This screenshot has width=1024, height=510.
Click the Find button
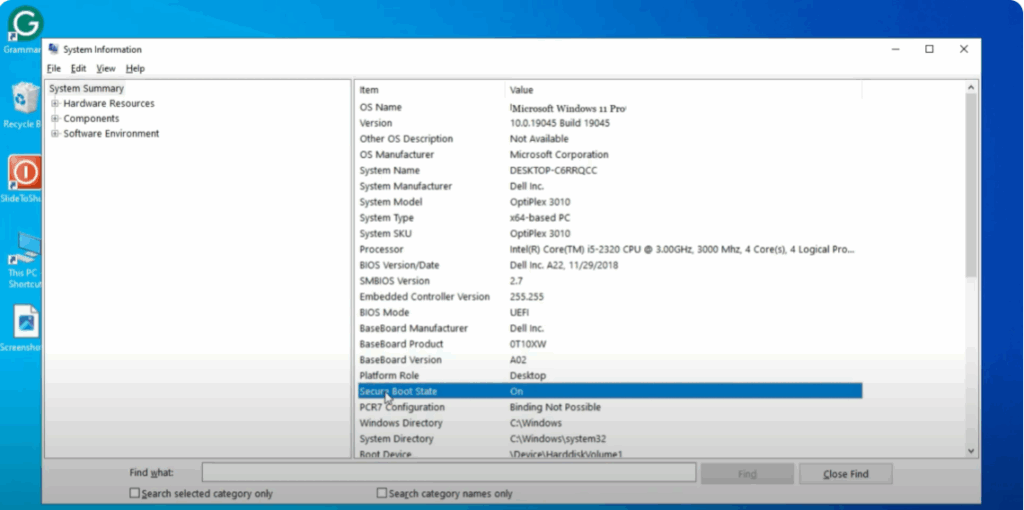(x=747, y=474)
